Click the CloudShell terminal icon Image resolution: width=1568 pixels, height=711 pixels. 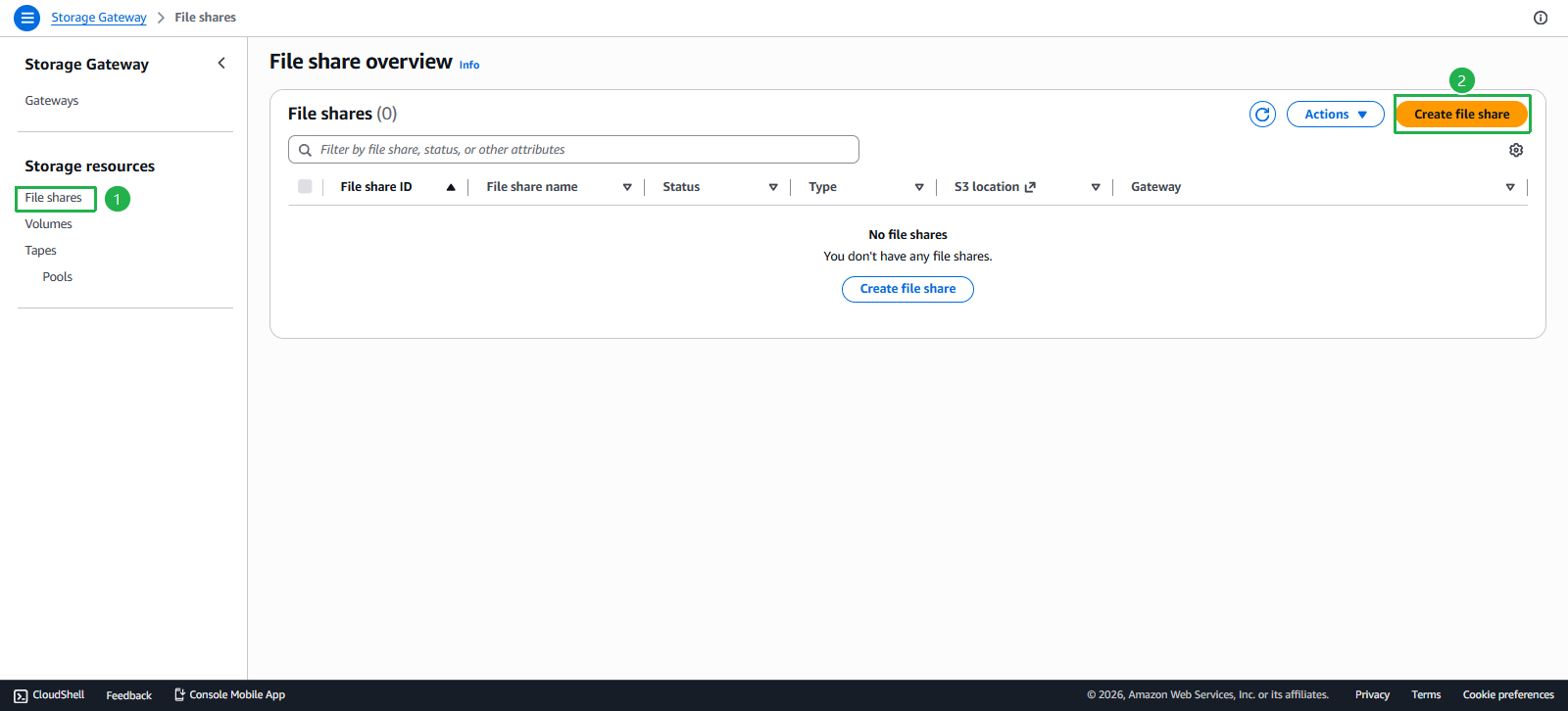click(x=21, y=695)
